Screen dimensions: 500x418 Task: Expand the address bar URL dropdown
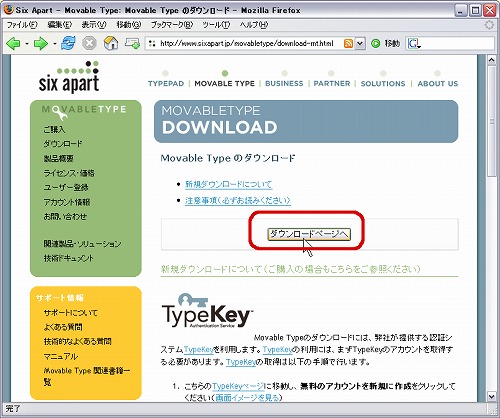click(360, 44)
